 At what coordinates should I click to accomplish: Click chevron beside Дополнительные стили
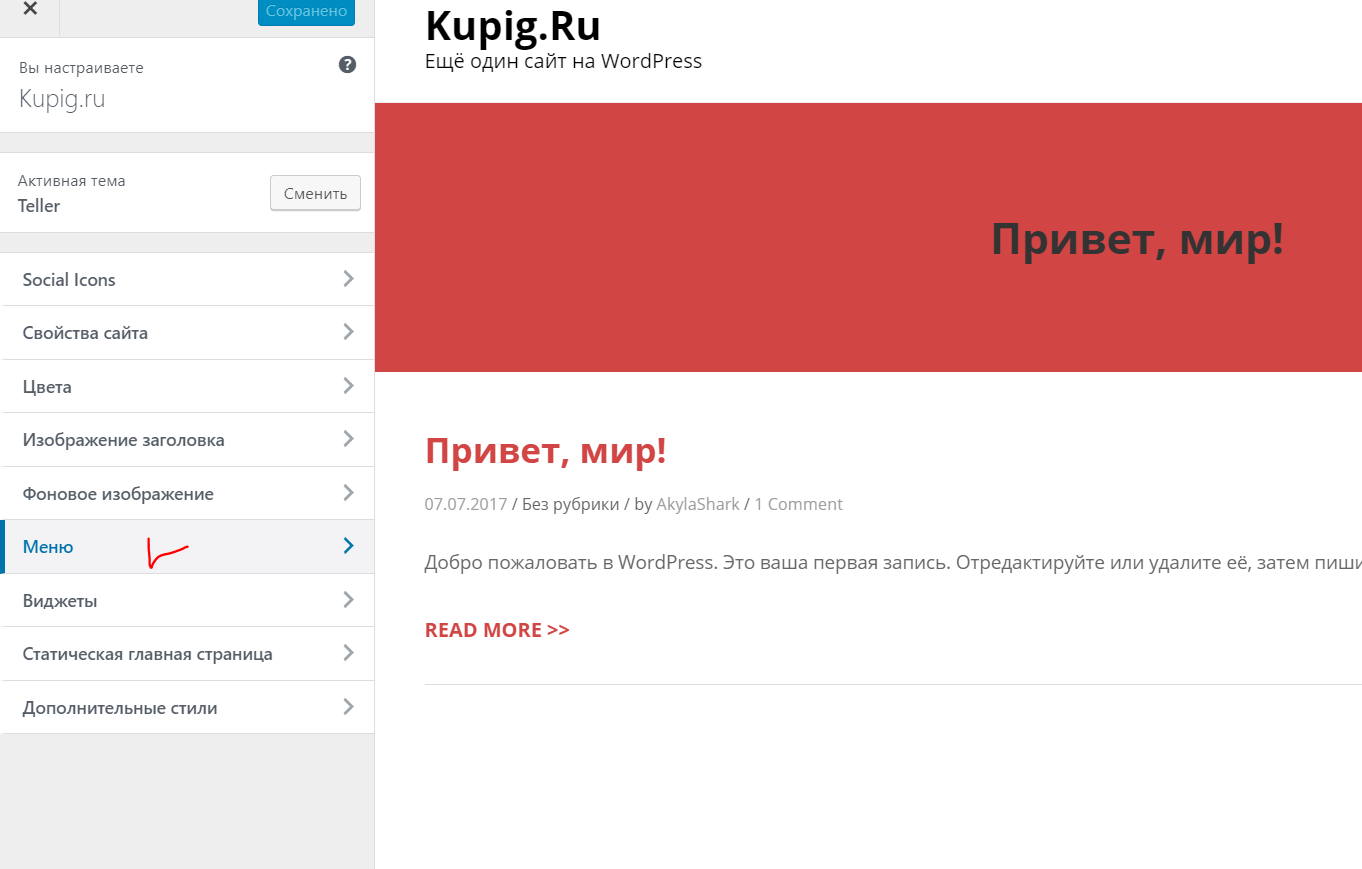[x=348, y=707]
